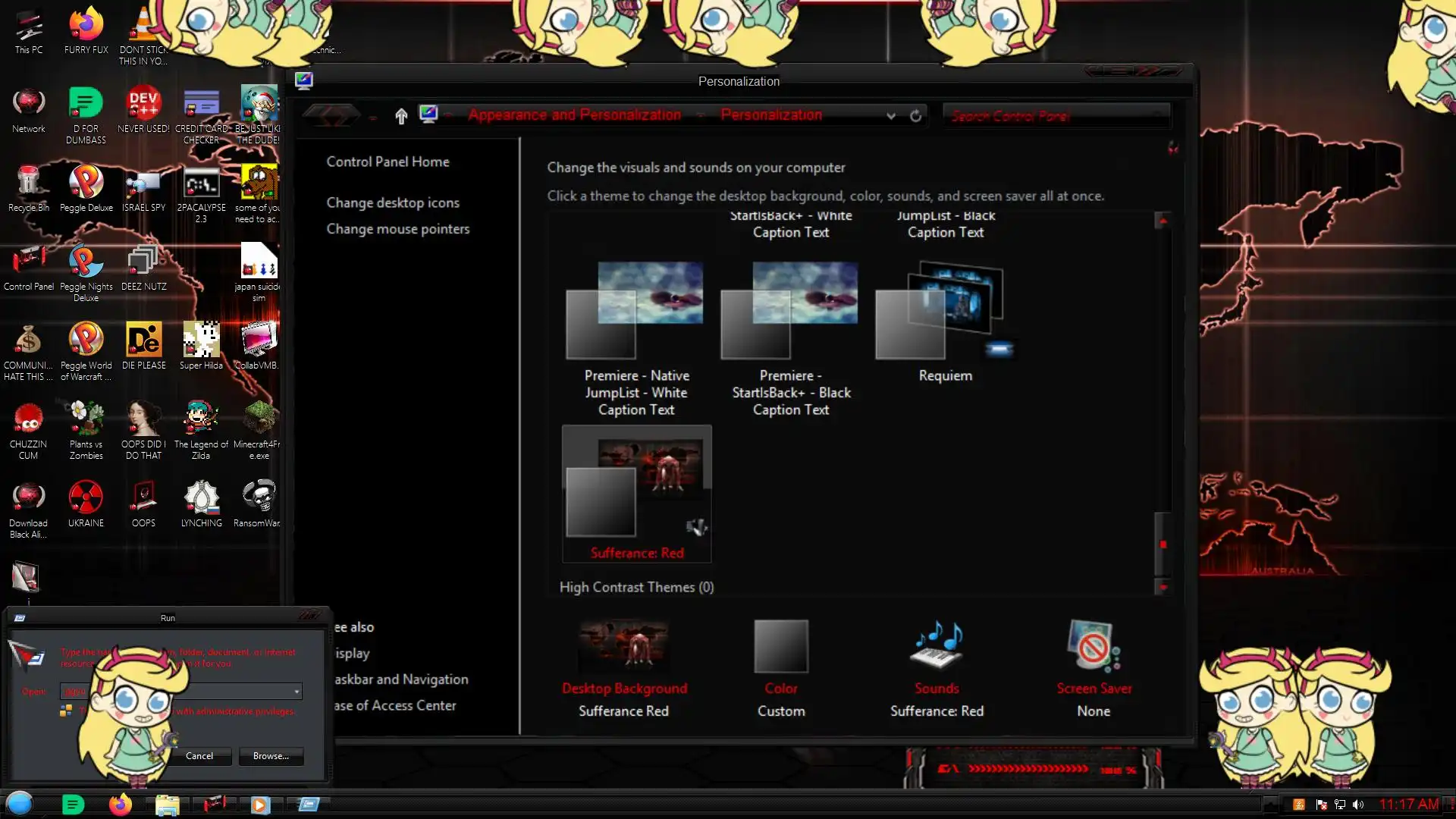
Task: Click Browse button in Run dialog
Action: (271, 756)
